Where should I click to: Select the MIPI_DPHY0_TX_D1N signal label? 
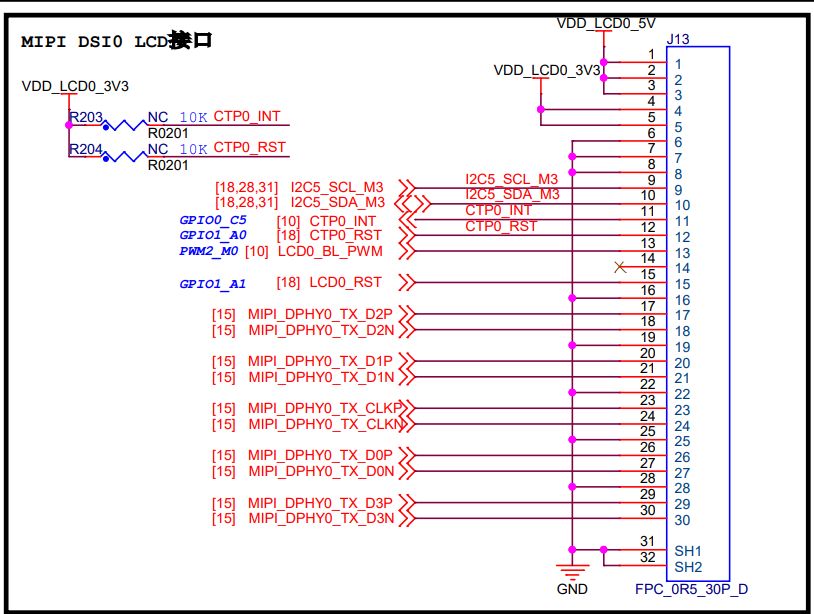click(321, 377)
